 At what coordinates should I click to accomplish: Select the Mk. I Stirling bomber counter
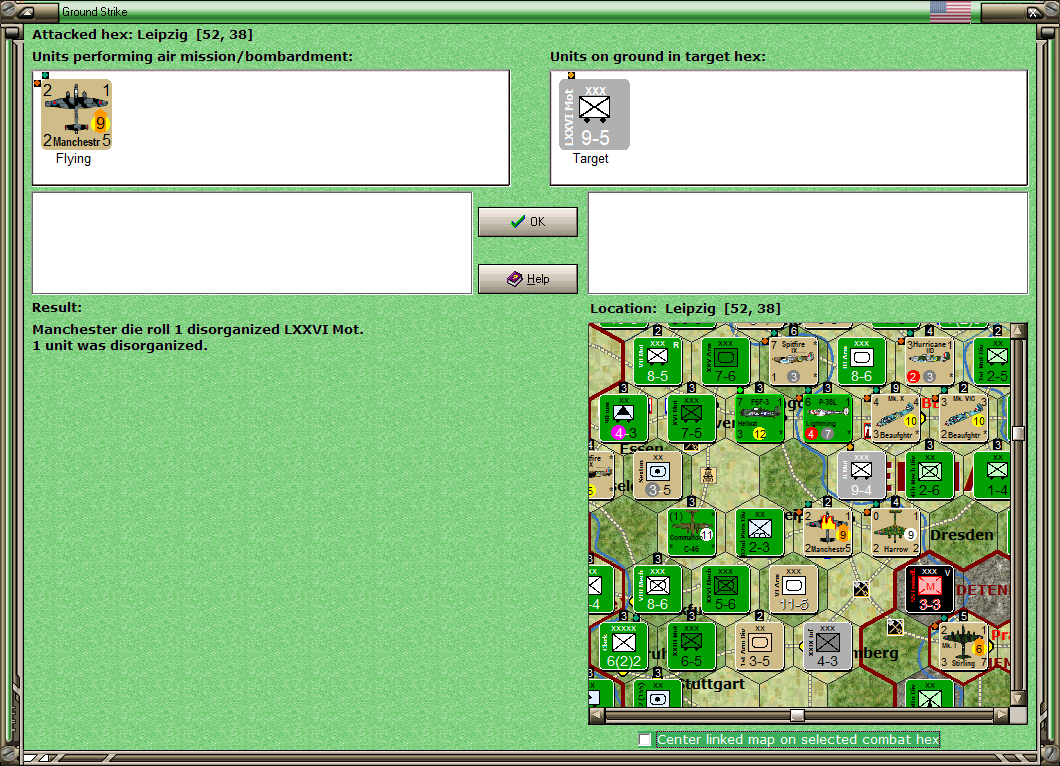pos(964,646)
